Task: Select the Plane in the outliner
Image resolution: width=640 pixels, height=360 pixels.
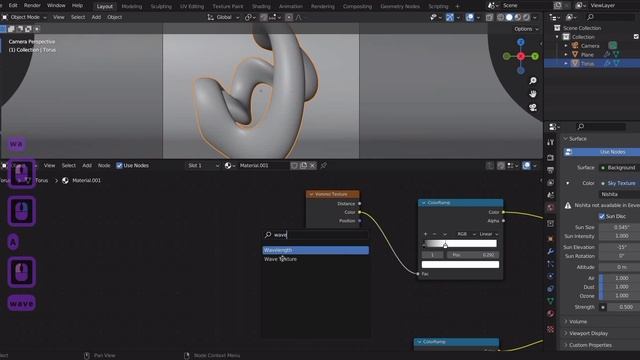Action: coord(587,55)
